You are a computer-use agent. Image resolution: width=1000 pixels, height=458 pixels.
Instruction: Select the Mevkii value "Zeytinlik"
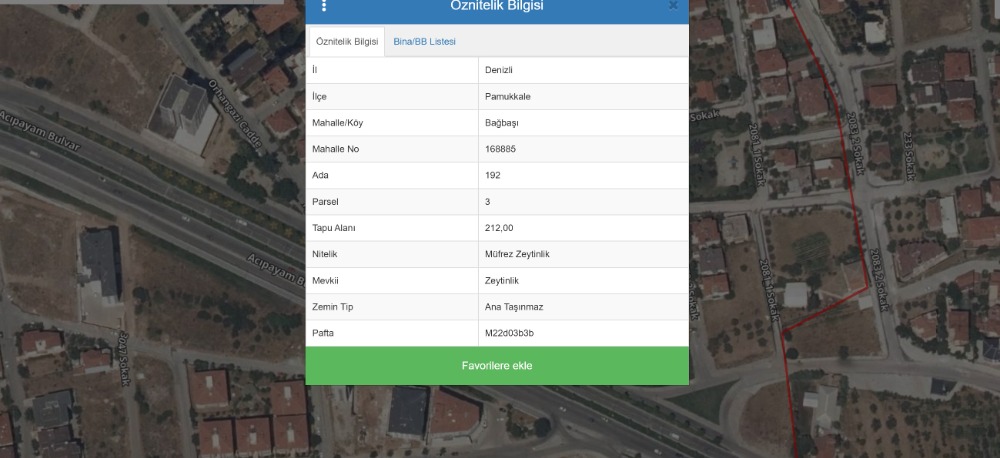pos(502,281)
